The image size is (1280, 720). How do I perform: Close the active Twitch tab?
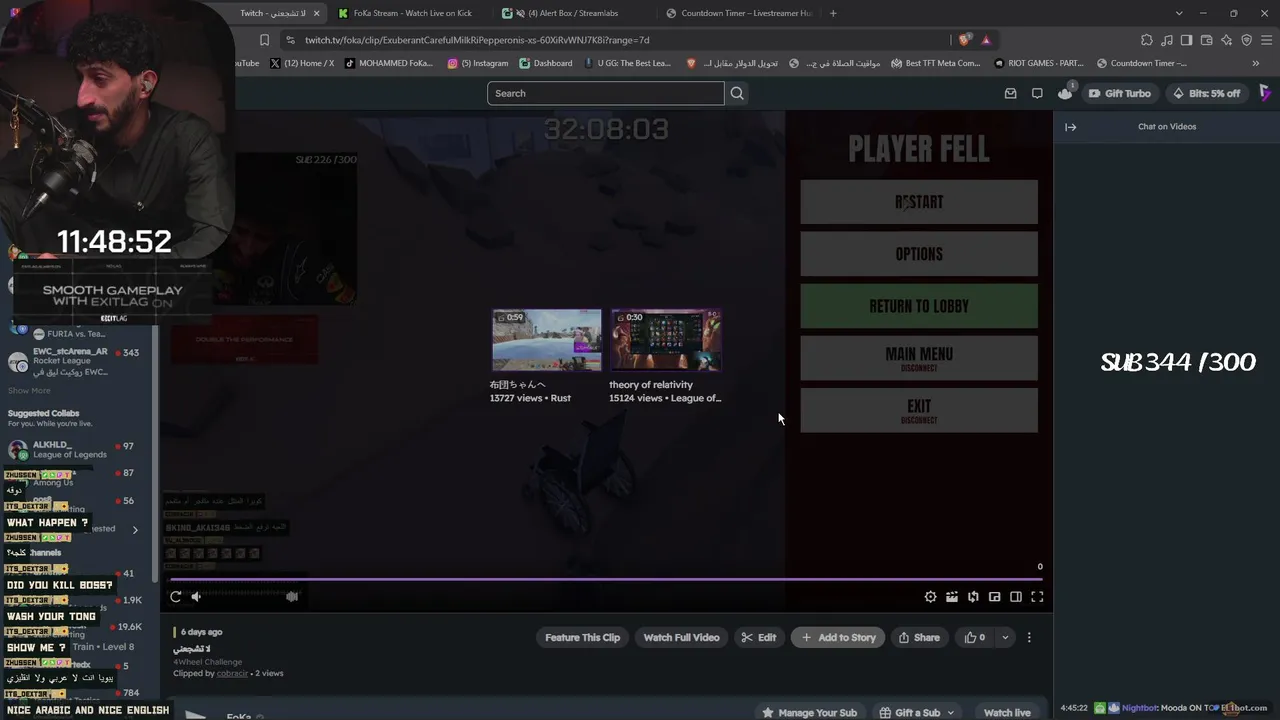tap(317, 13)
